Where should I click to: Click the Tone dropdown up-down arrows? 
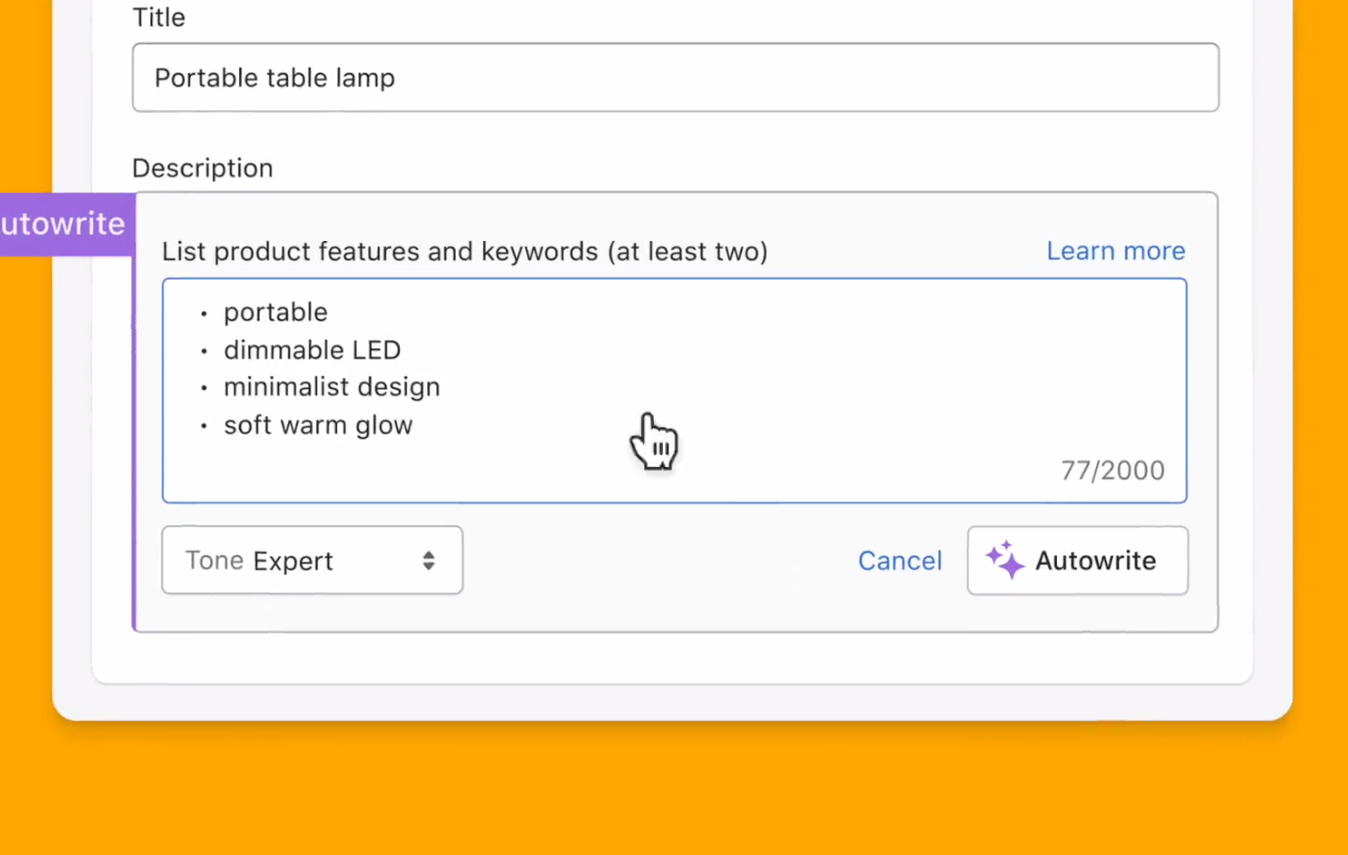pyautogui.click(x=428, y=560)
